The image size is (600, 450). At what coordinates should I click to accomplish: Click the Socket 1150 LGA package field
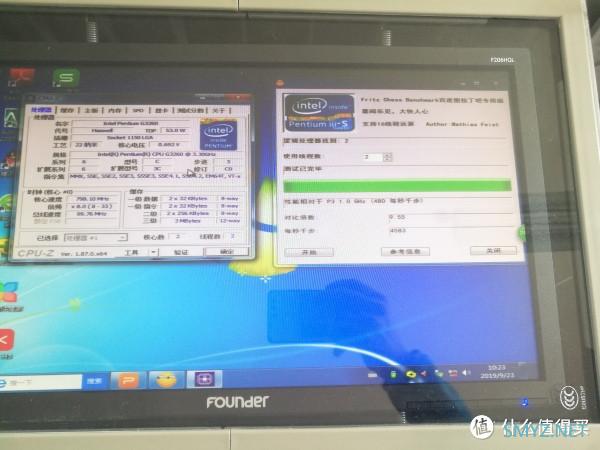[131, 138]
